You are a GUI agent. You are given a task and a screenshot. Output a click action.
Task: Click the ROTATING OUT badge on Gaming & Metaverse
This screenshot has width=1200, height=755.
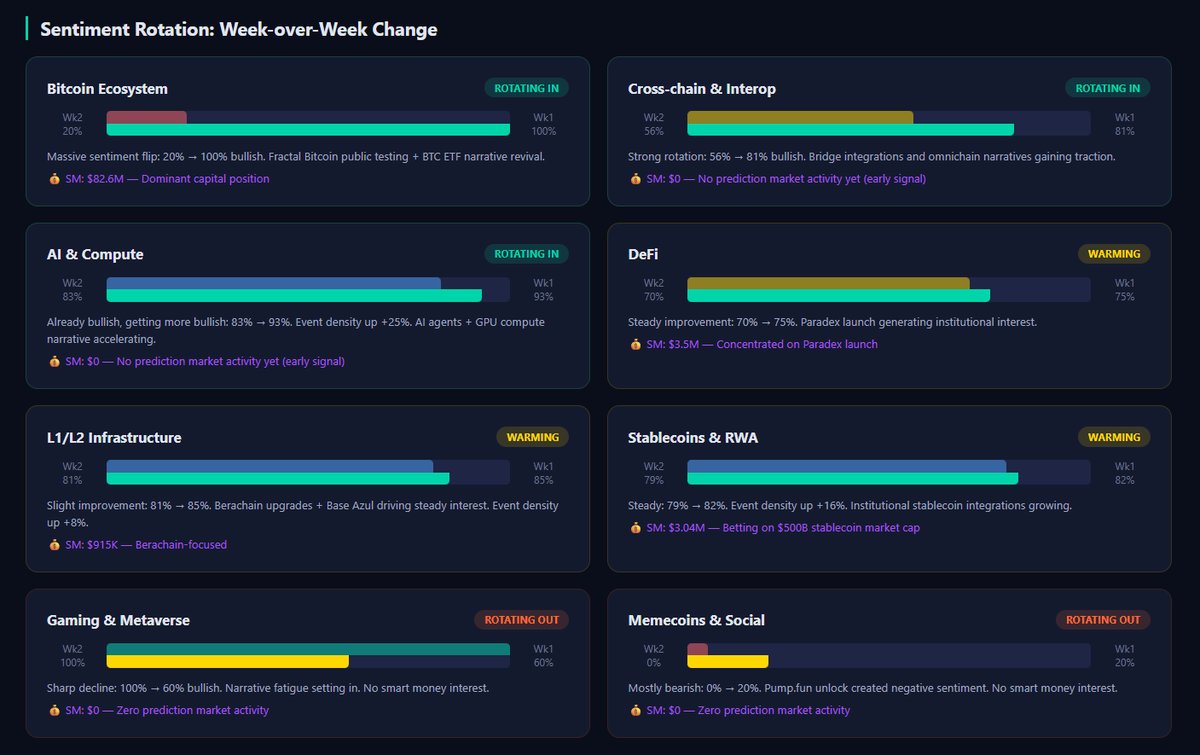521,620
